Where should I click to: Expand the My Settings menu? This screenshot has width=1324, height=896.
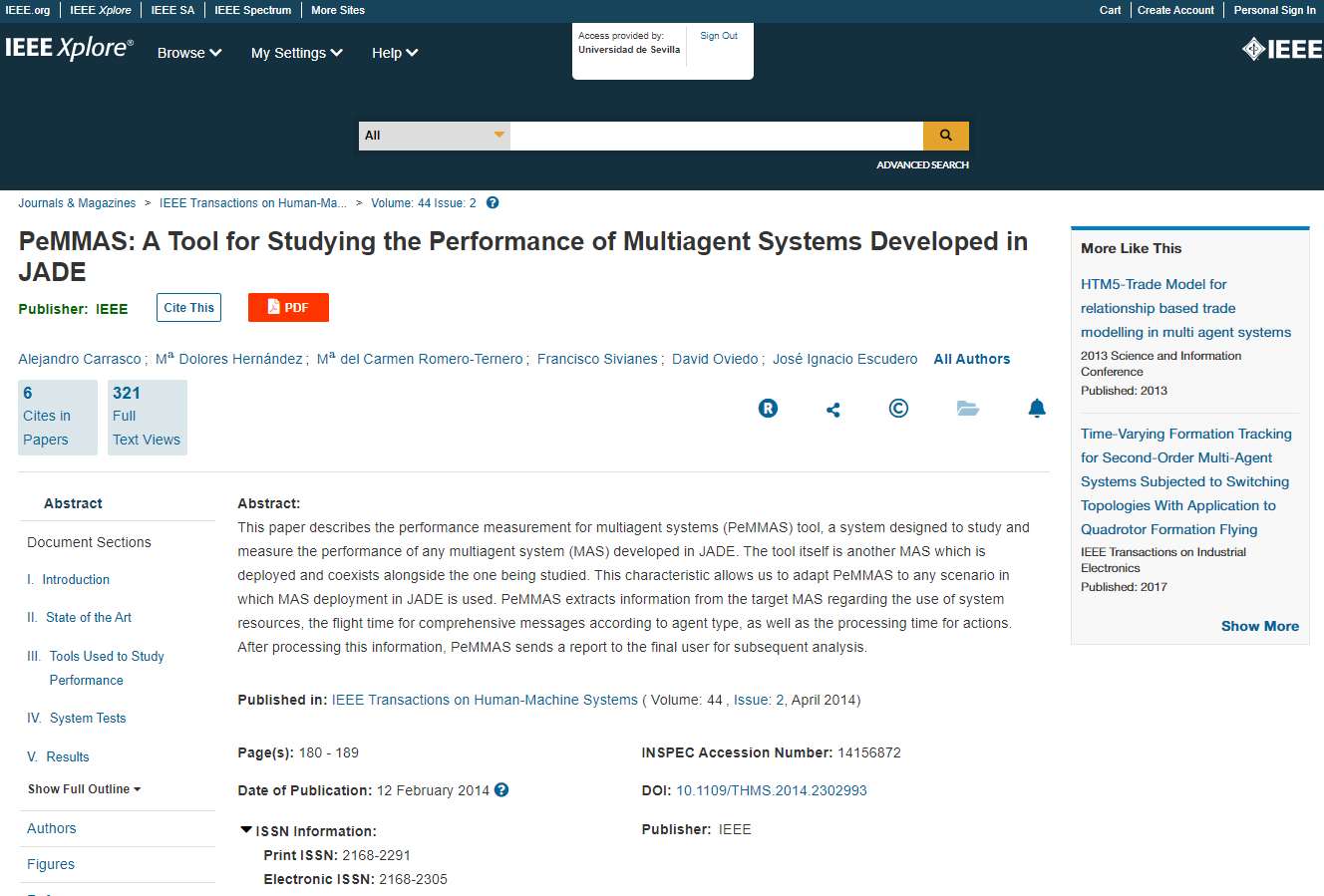click(x=296, y=53)
